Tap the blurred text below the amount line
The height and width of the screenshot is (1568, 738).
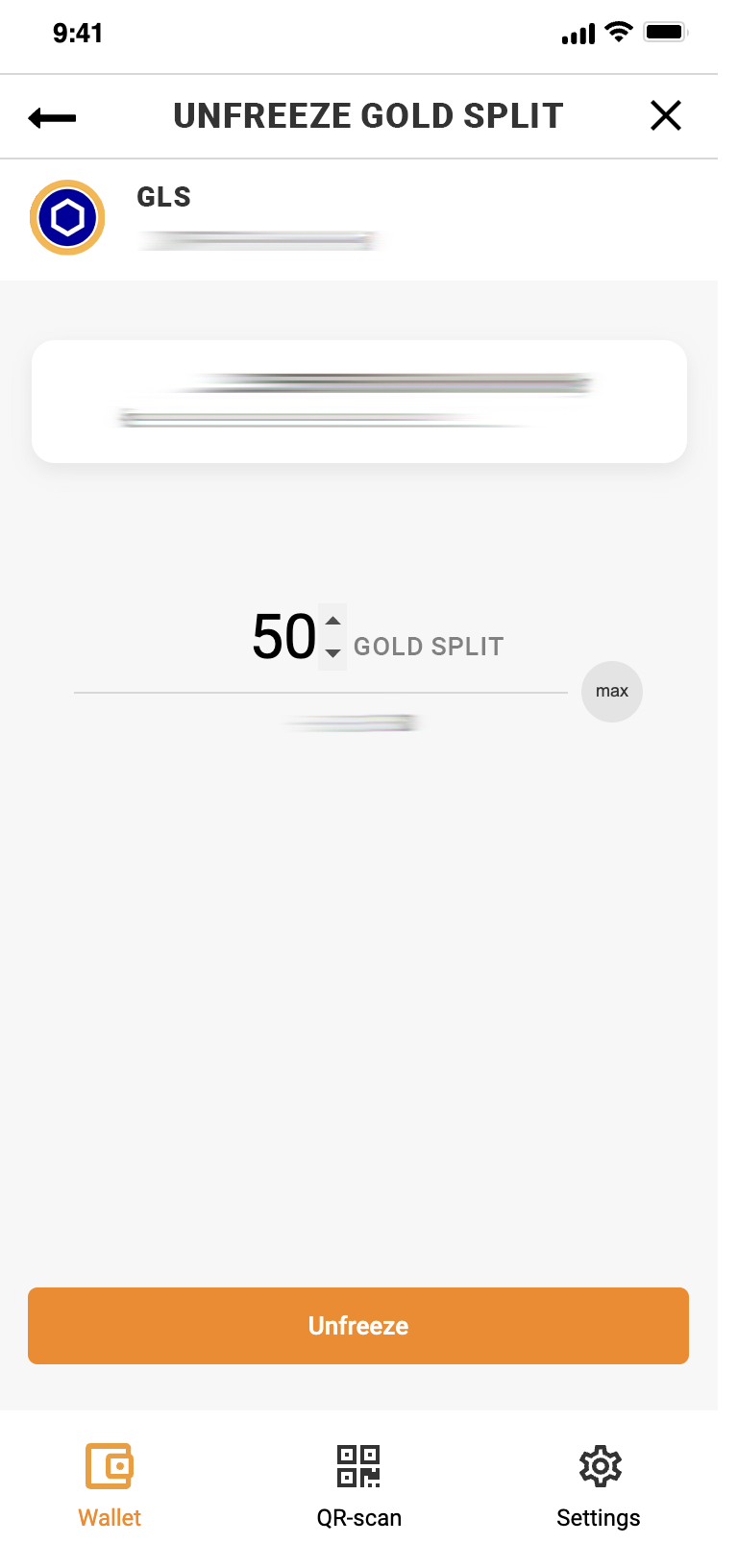354,723
